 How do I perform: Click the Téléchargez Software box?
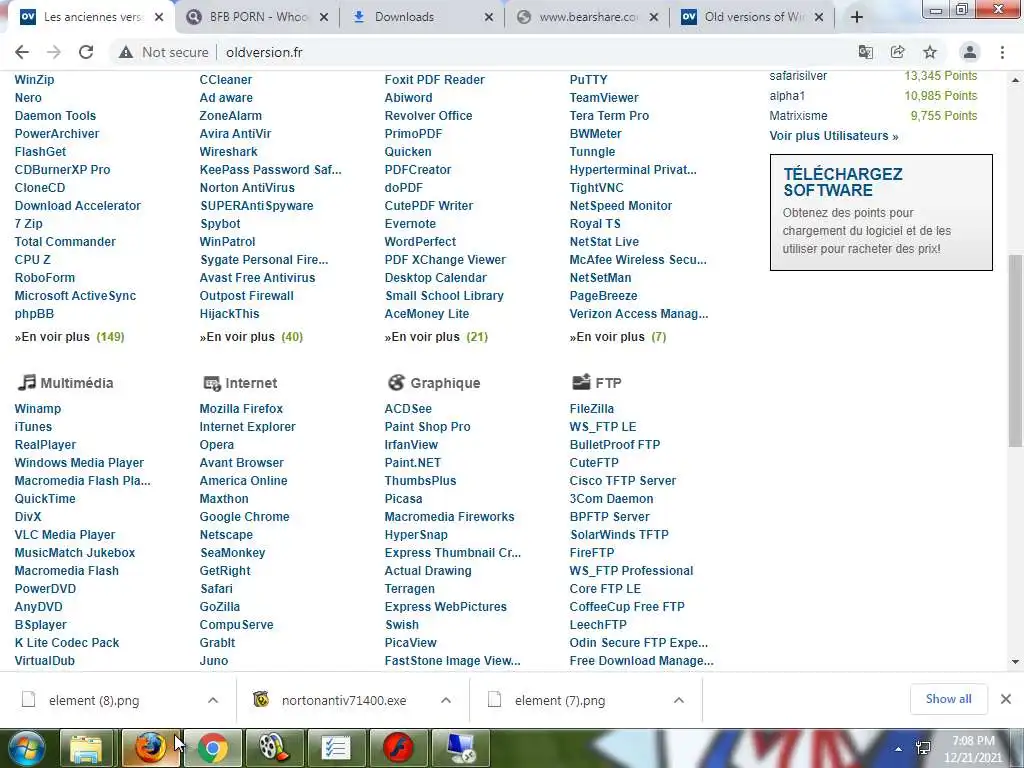tap(881, 212)
